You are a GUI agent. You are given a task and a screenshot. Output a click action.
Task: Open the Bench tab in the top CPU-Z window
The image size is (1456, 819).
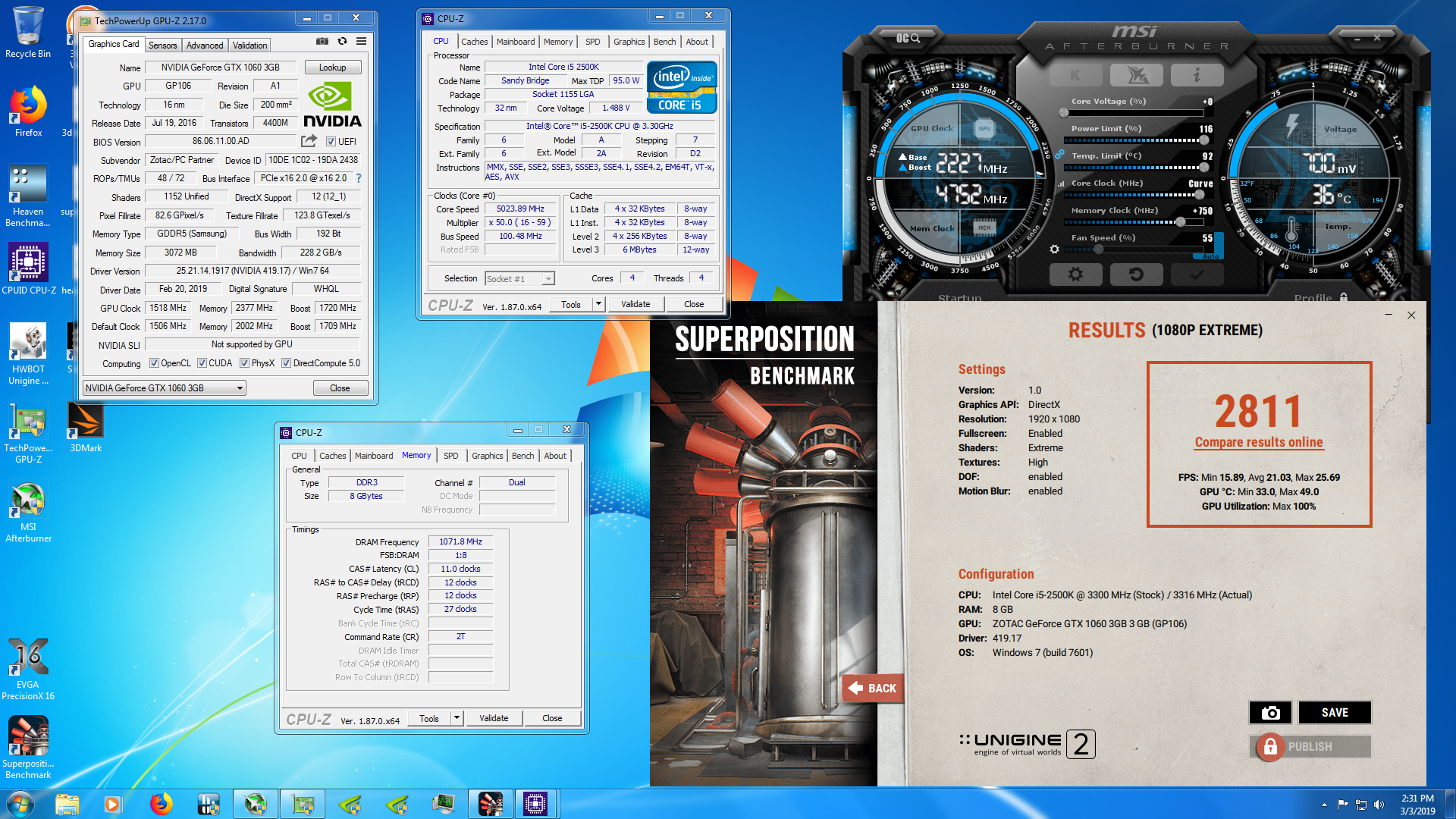click(x=664, y=42)
